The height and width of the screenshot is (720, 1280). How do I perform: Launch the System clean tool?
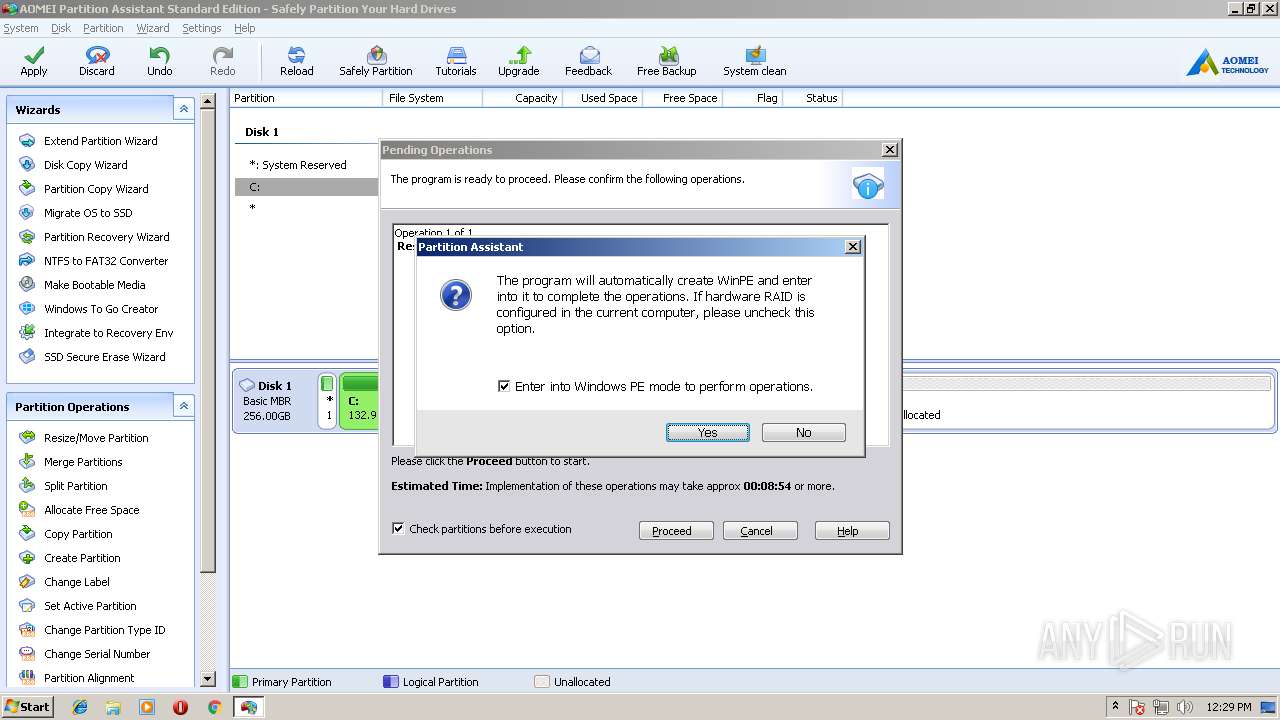point(755,61)
